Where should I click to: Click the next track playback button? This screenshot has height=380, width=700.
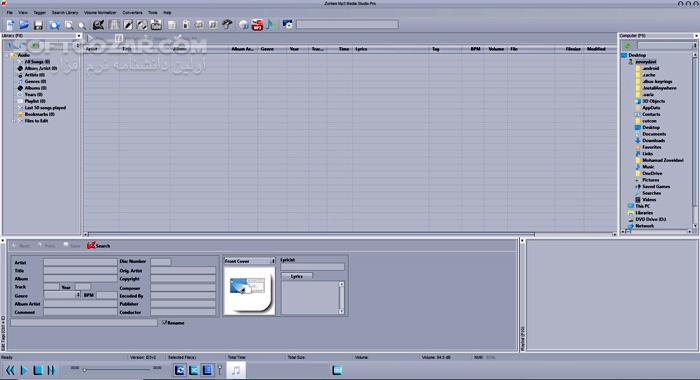pos(51,370)
